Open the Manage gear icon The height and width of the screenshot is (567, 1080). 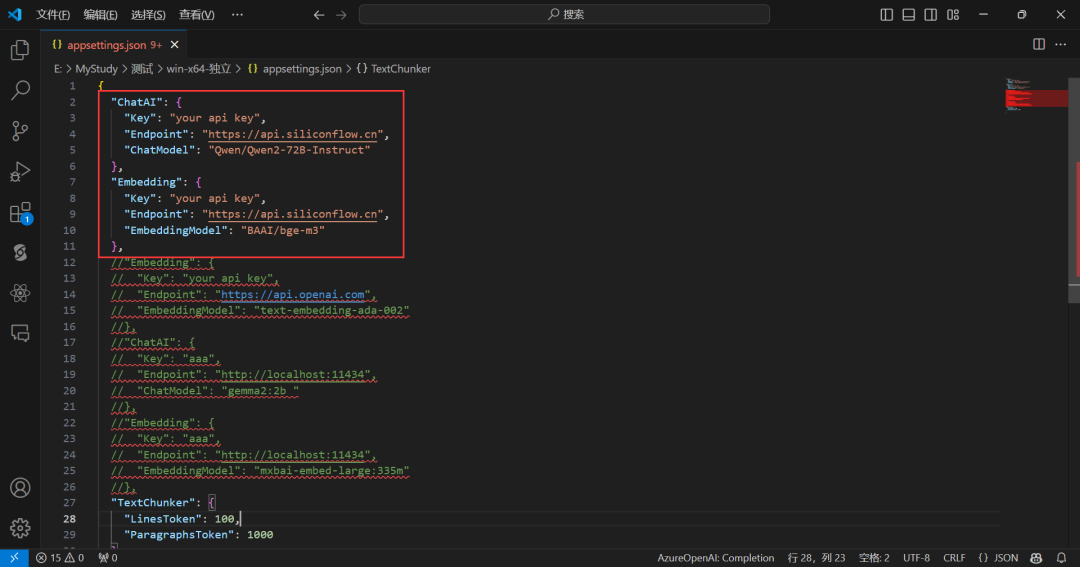pos(20,528)
